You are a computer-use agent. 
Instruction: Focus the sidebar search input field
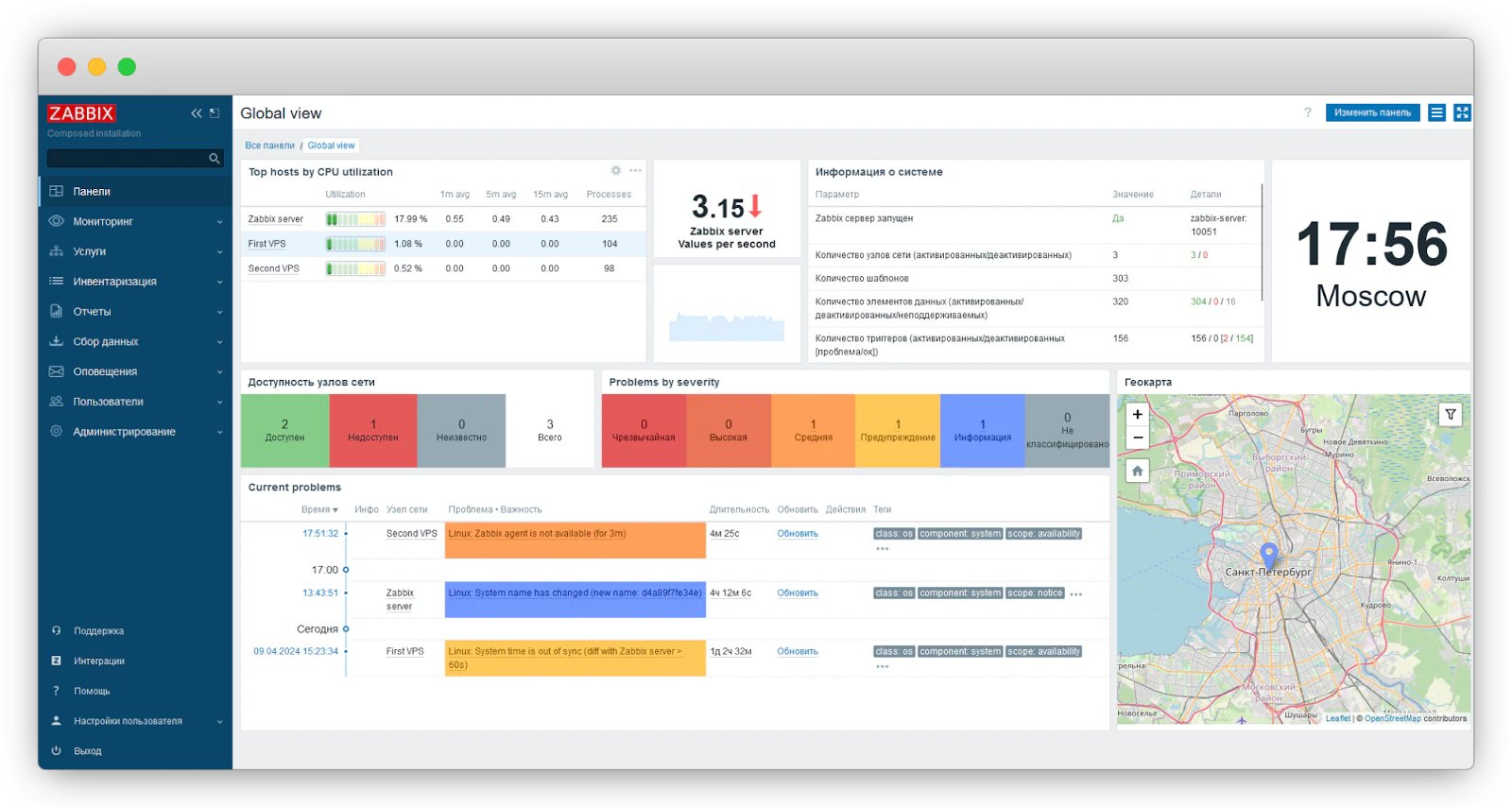[127, 159]
